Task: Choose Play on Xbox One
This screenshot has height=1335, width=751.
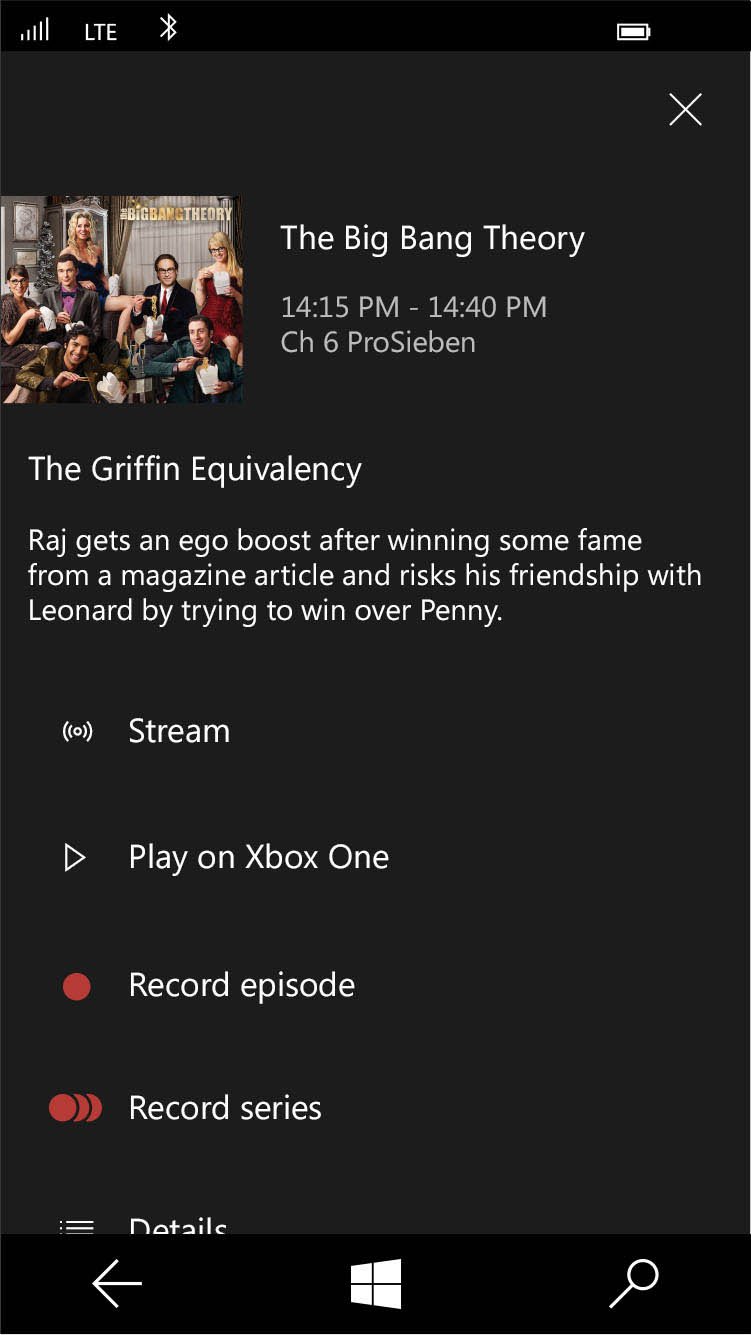Action: pyautogui.click(x=376, y=858)
